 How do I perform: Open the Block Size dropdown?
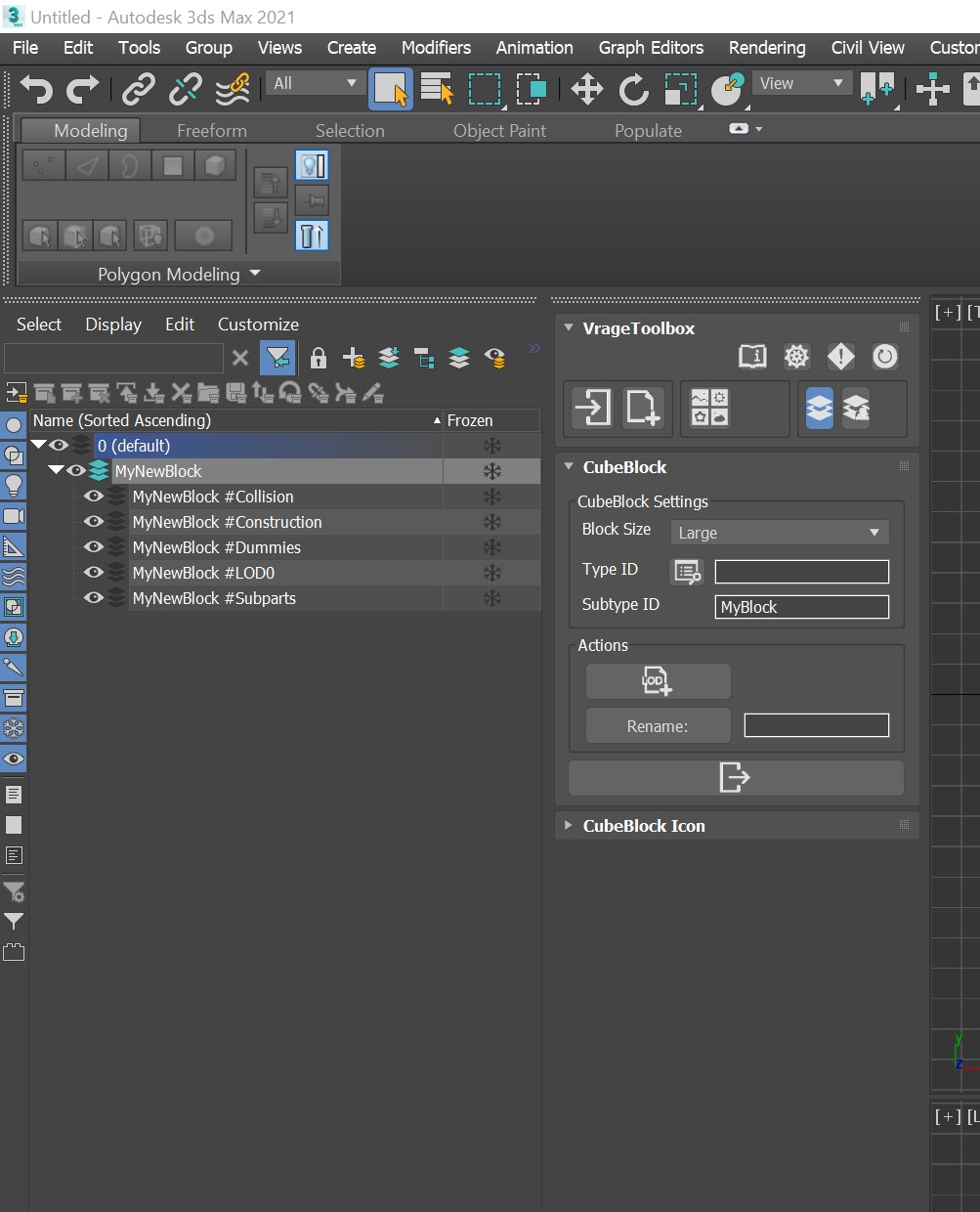pyautogui.click(x=779, y=533)
